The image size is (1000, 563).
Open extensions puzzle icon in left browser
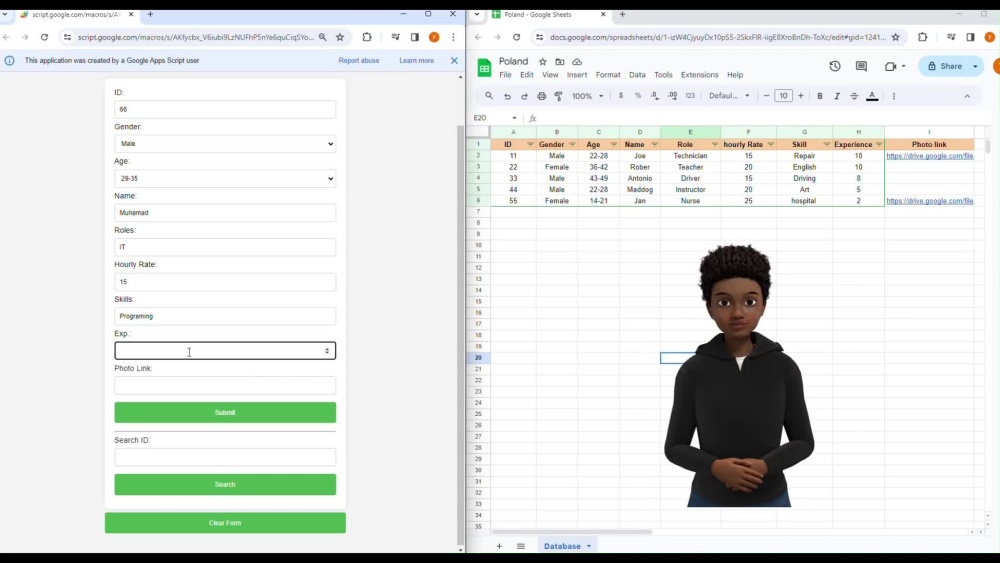(367, 37)
